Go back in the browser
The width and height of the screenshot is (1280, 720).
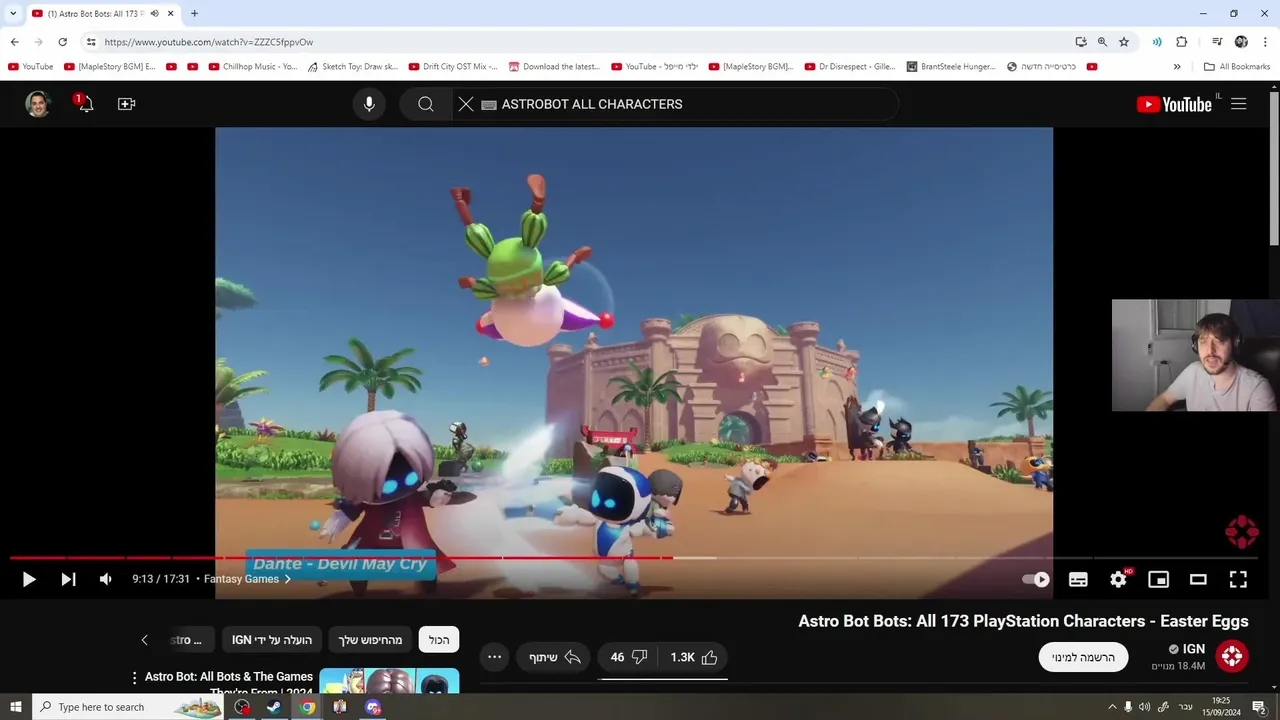click(x=14, y=42)
